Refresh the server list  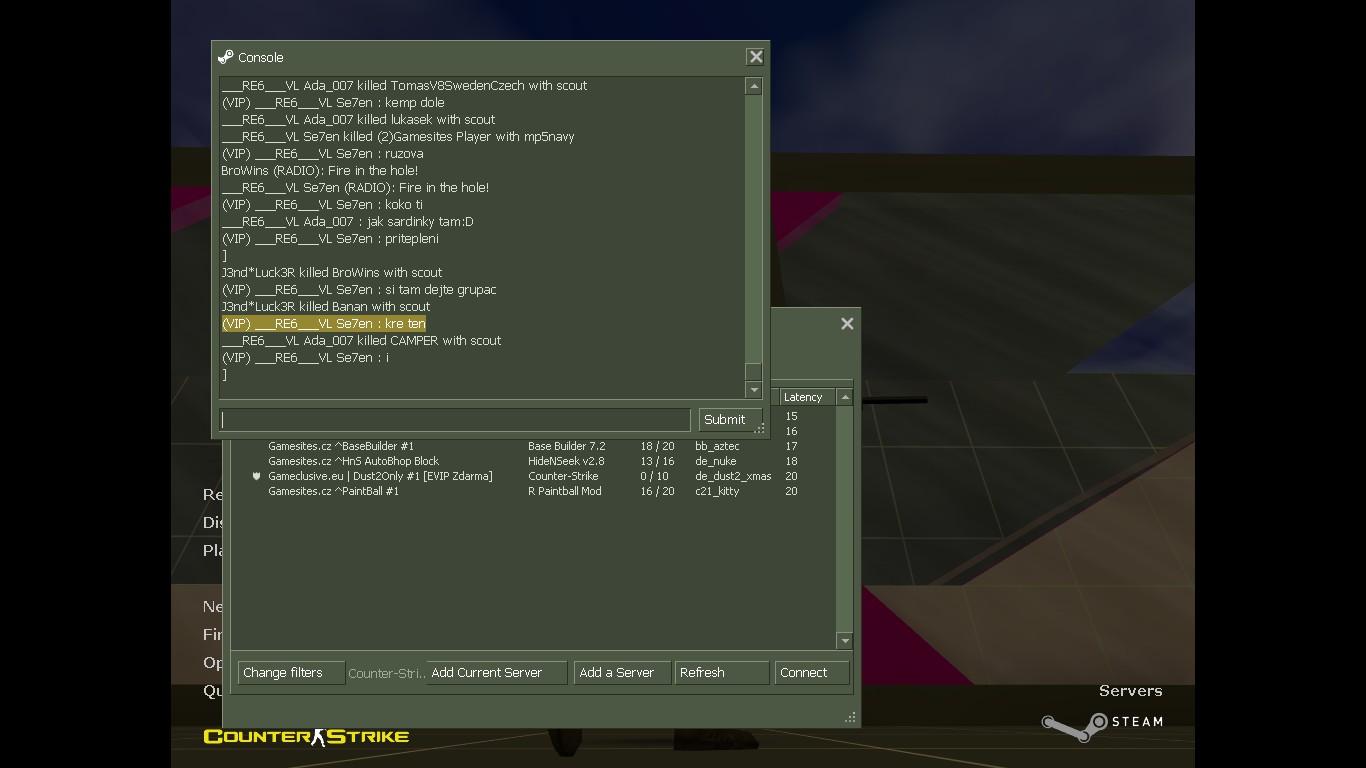point(722,673)
